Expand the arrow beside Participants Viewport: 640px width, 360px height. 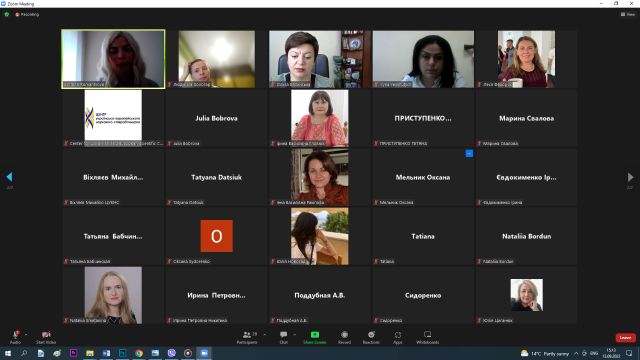[x=264, y=335]
